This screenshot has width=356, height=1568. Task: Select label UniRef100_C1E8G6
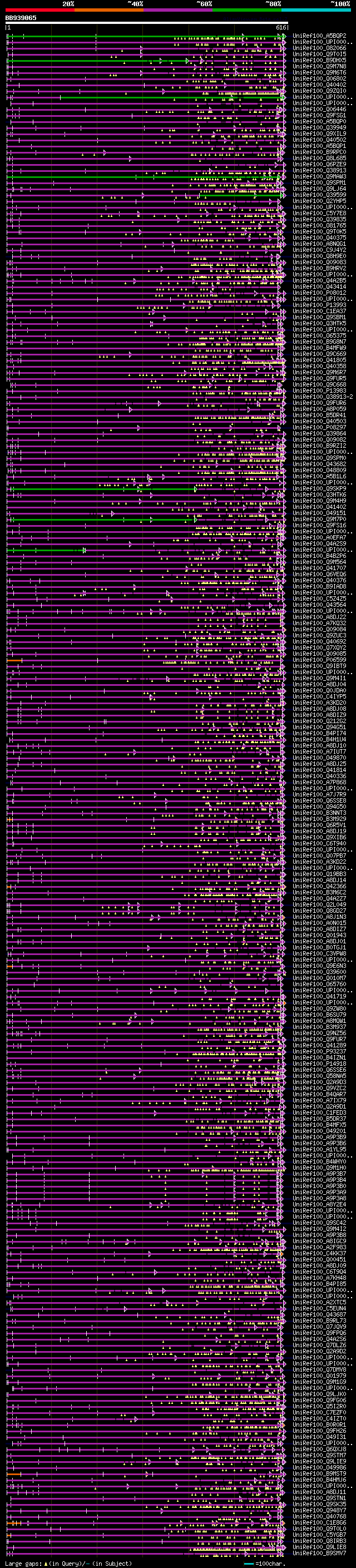319,1523
